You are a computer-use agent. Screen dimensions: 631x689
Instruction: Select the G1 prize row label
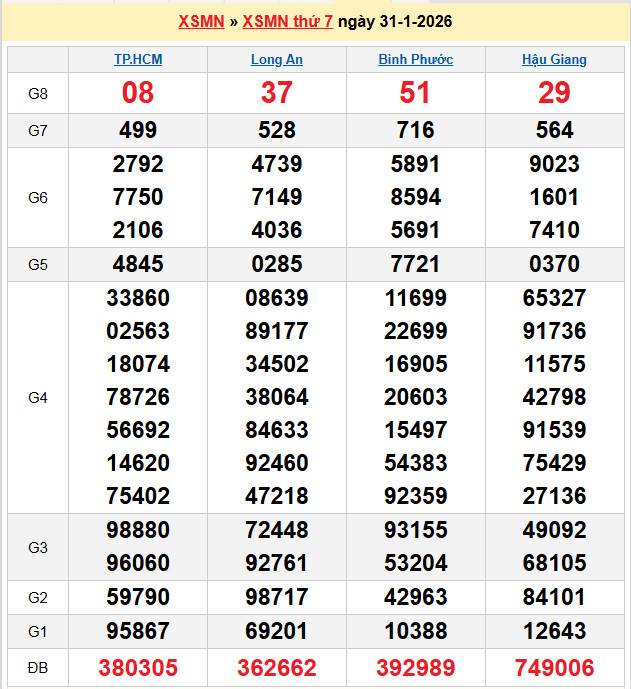(x=38, y=632)
